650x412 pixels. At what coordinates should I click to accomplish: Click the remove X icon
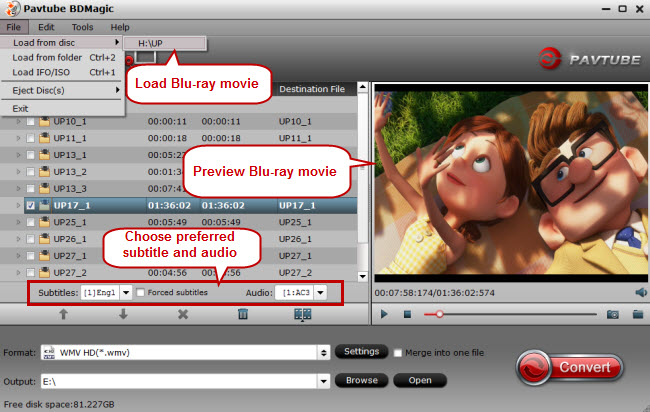183,315
